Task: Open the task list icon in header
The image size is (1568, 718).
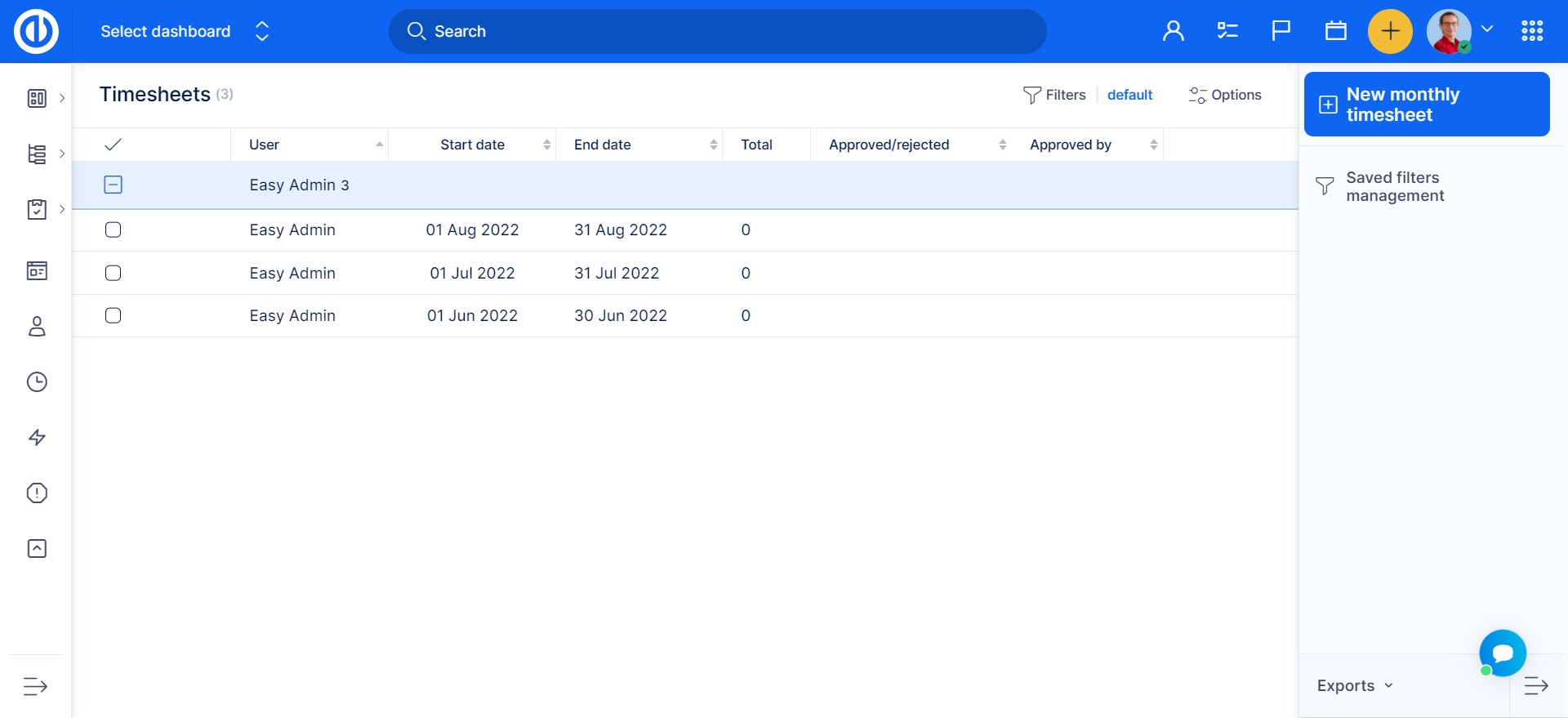Action: pos(1227,31)
